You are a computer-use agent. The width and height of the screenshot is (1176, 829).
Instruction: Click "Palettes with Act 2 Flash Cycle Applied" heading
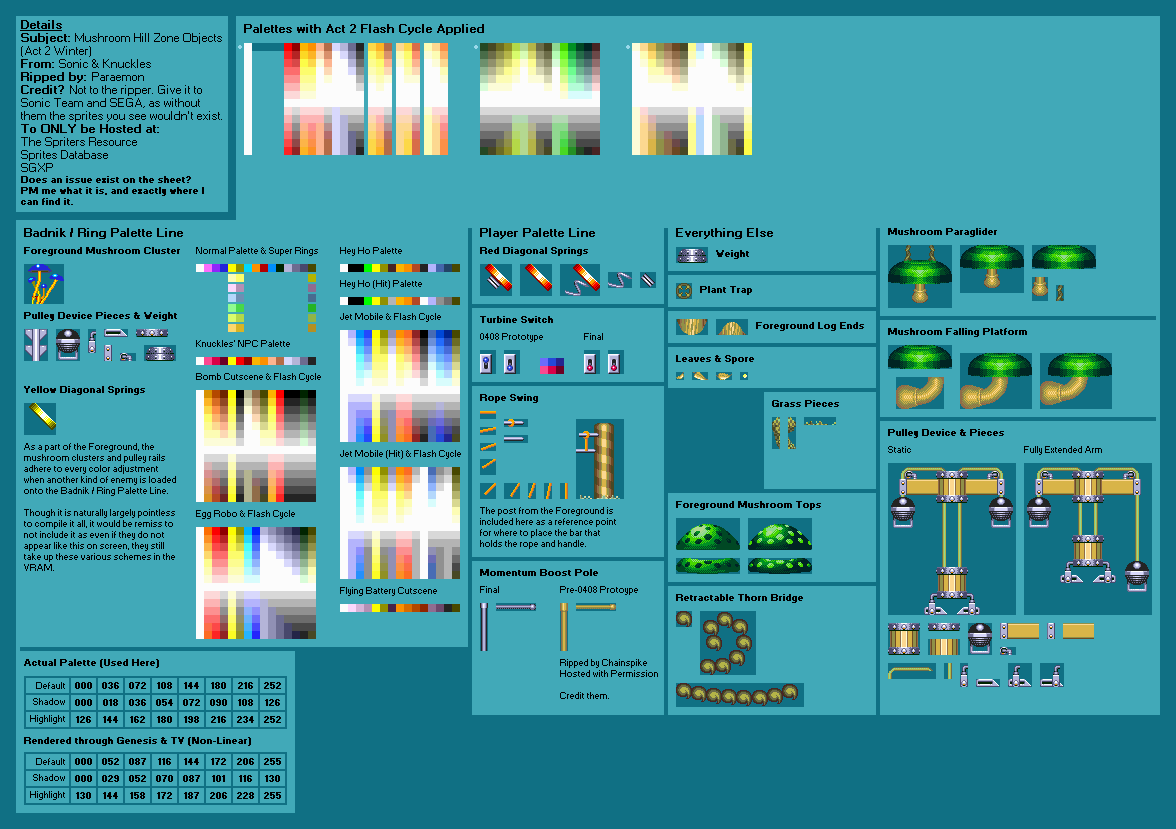364,29
